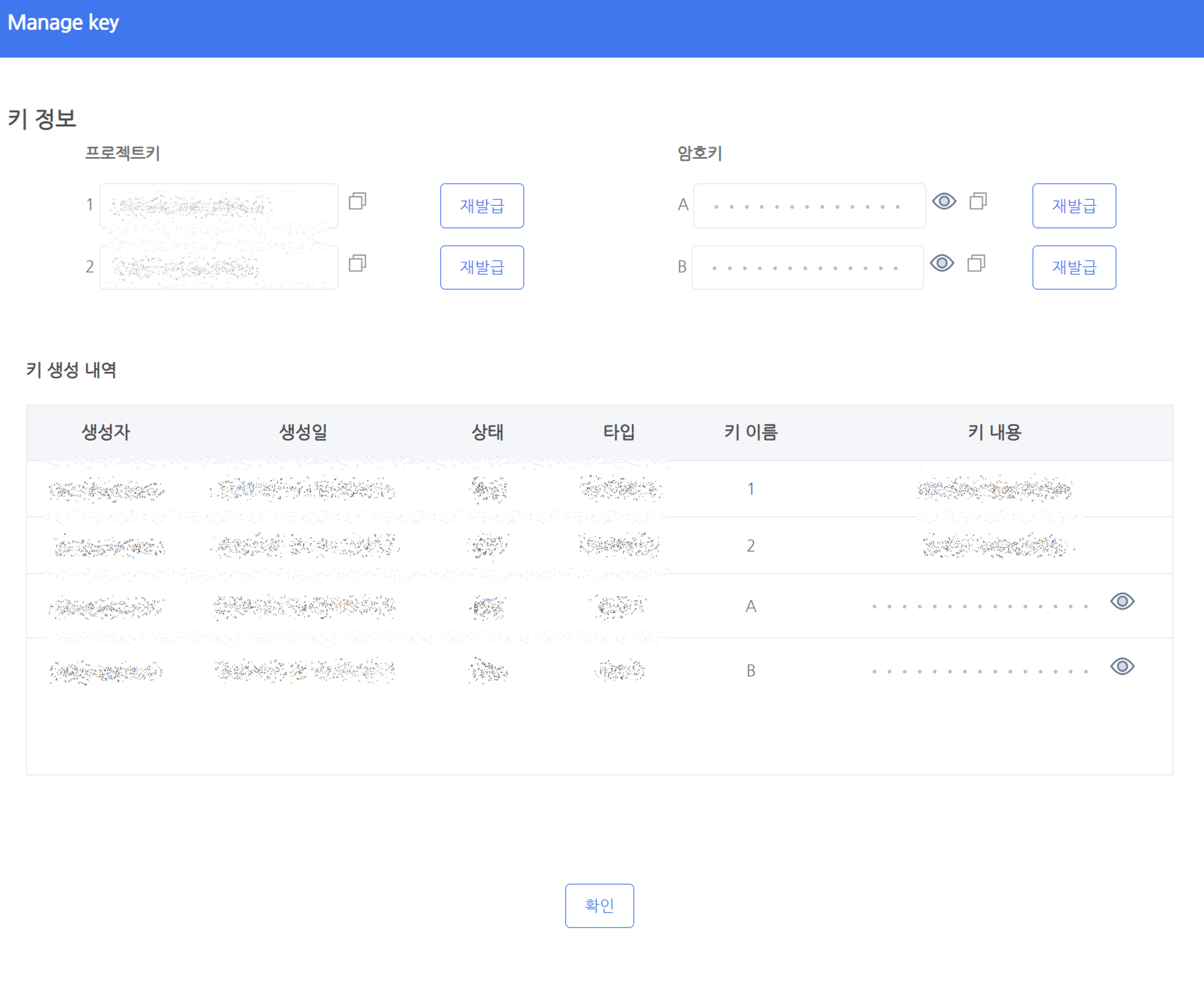Image resolution: width=1204 pixels, height=999 pixels.
Task: Confirm with the 확인 button
Action: [x=599, y=906]
